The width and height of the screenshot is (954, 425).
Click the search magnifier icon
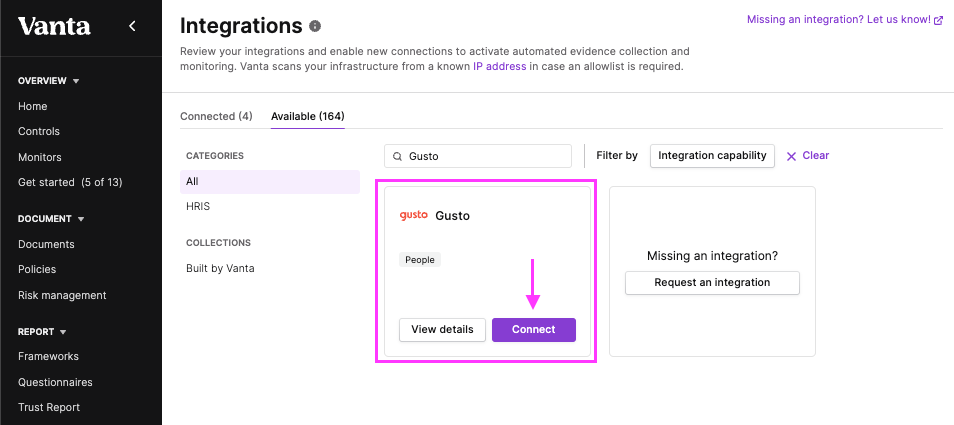(397, 156)
